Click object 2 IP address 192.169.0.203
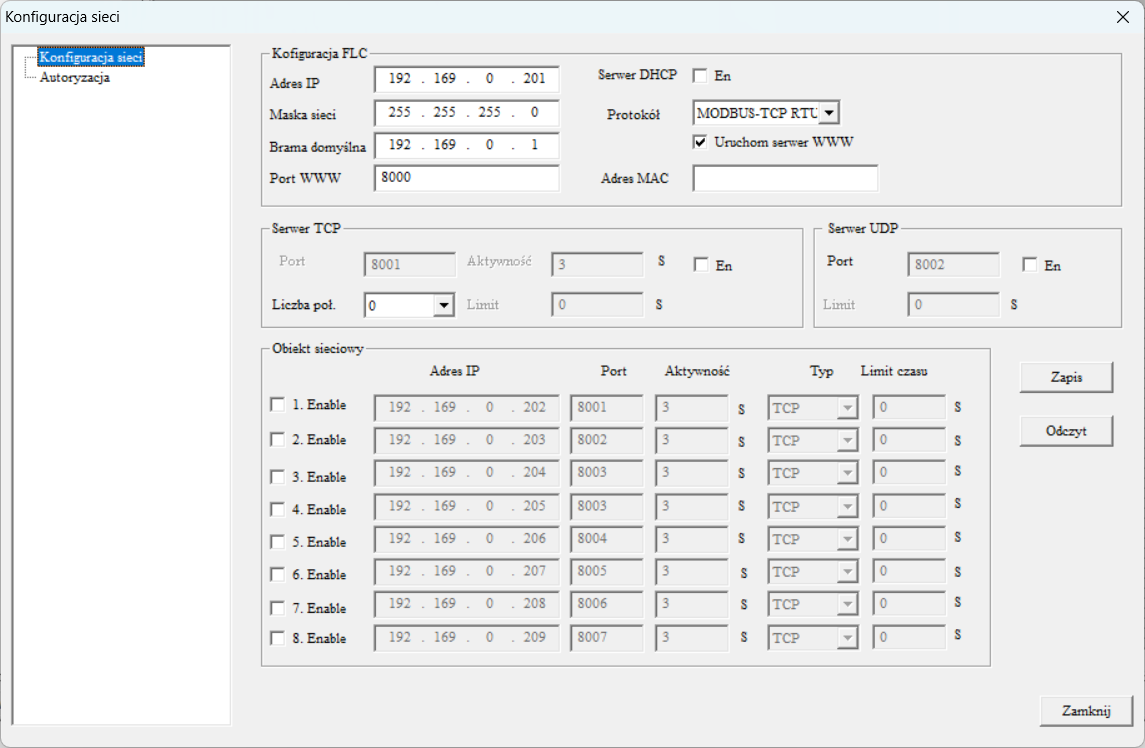The width and height of the screenshot is (1145, 748). point(467,440)
